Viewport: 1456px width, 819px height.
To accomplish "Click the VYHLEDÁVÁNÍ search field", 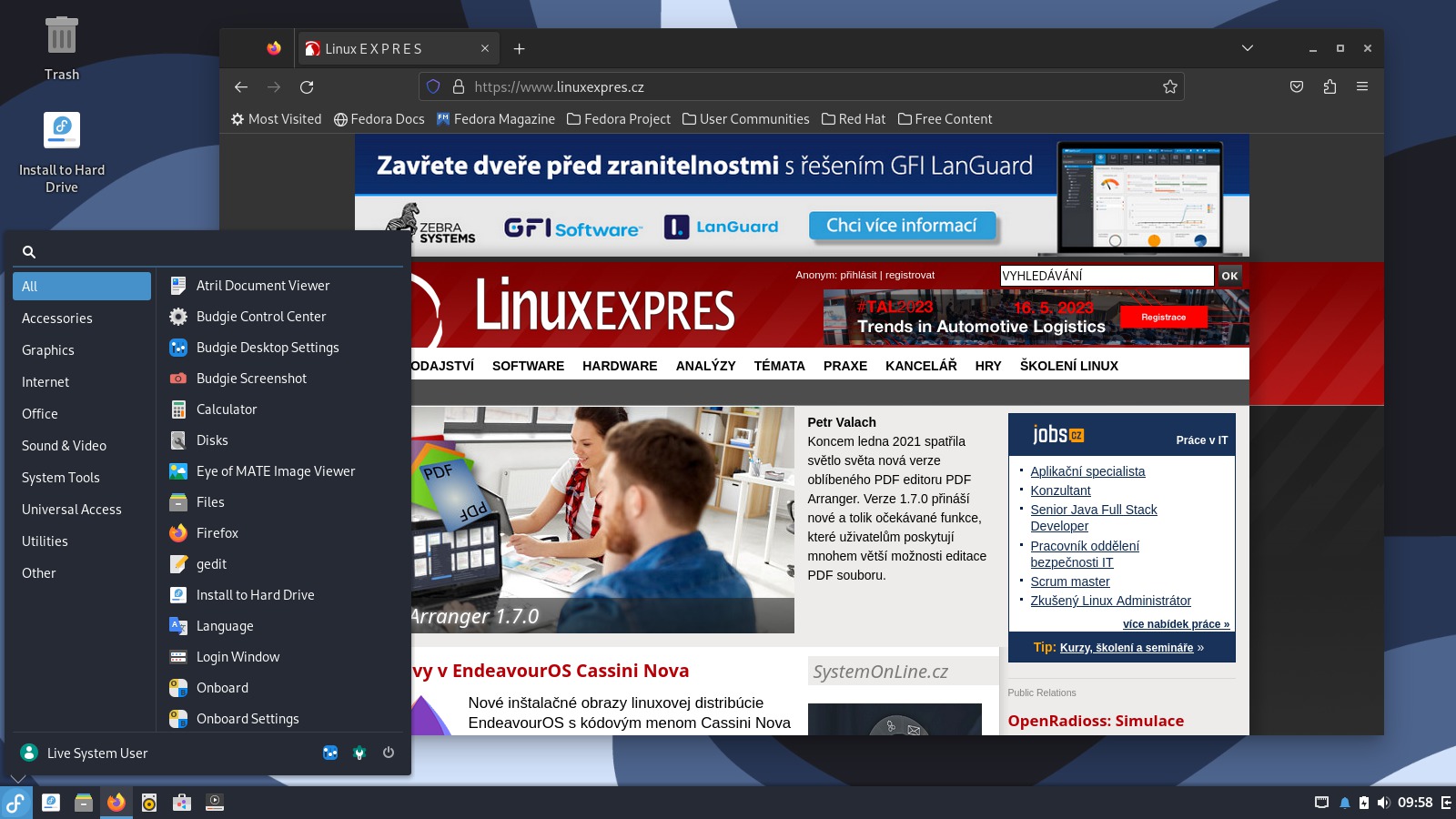I will [1107, 276].
